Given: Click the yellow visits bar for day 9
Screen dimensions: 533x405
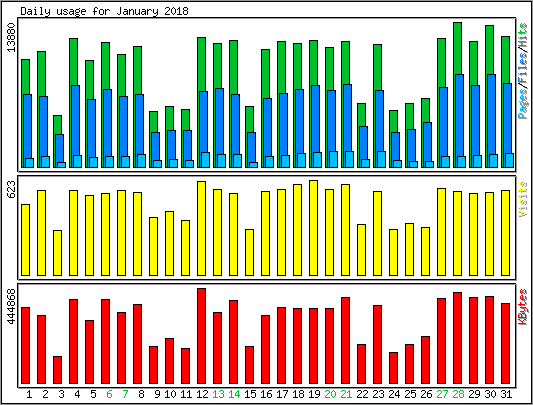Looking at the screenshot, I should pyautogui.click(x=154, y=247).
